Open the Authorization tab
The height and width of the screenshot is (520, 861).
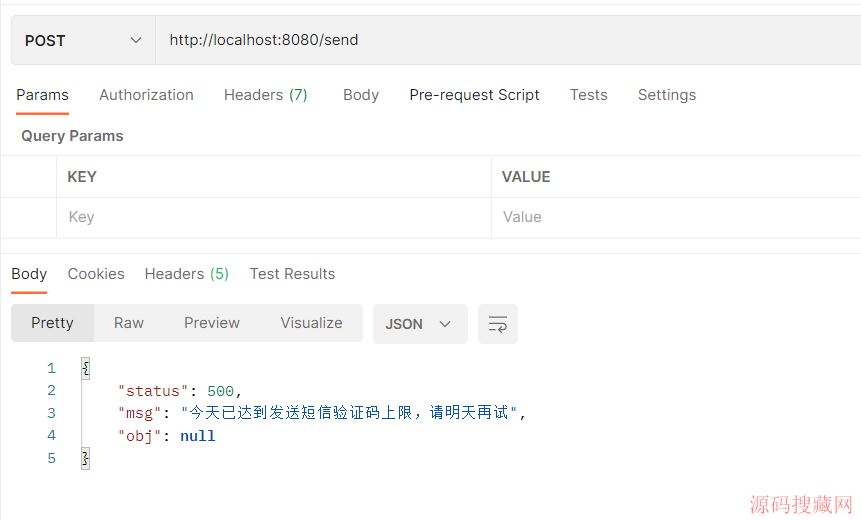click(146, 95)
